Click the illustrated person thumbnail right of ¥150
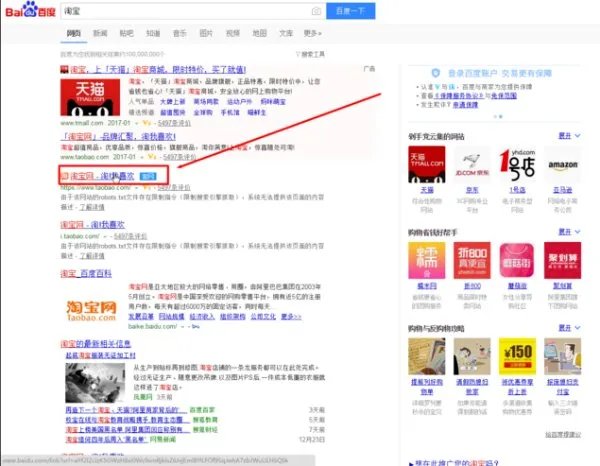 click(x=562, y=356)
